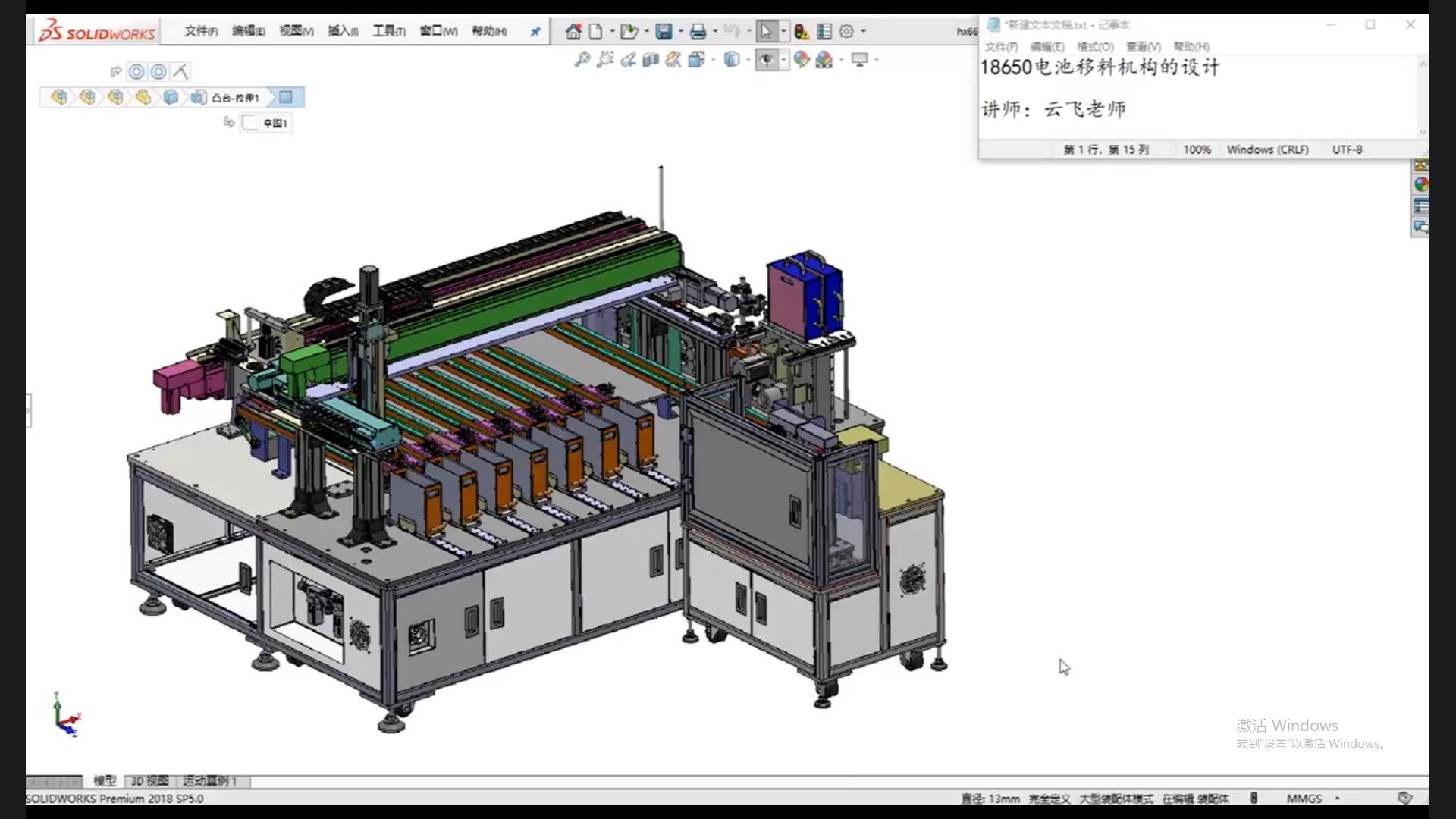The height and width of the screenshot is (819, 1456).
Task: Click the first concentric mate icon
Action: pyautogui.click(x=136, y=71)
